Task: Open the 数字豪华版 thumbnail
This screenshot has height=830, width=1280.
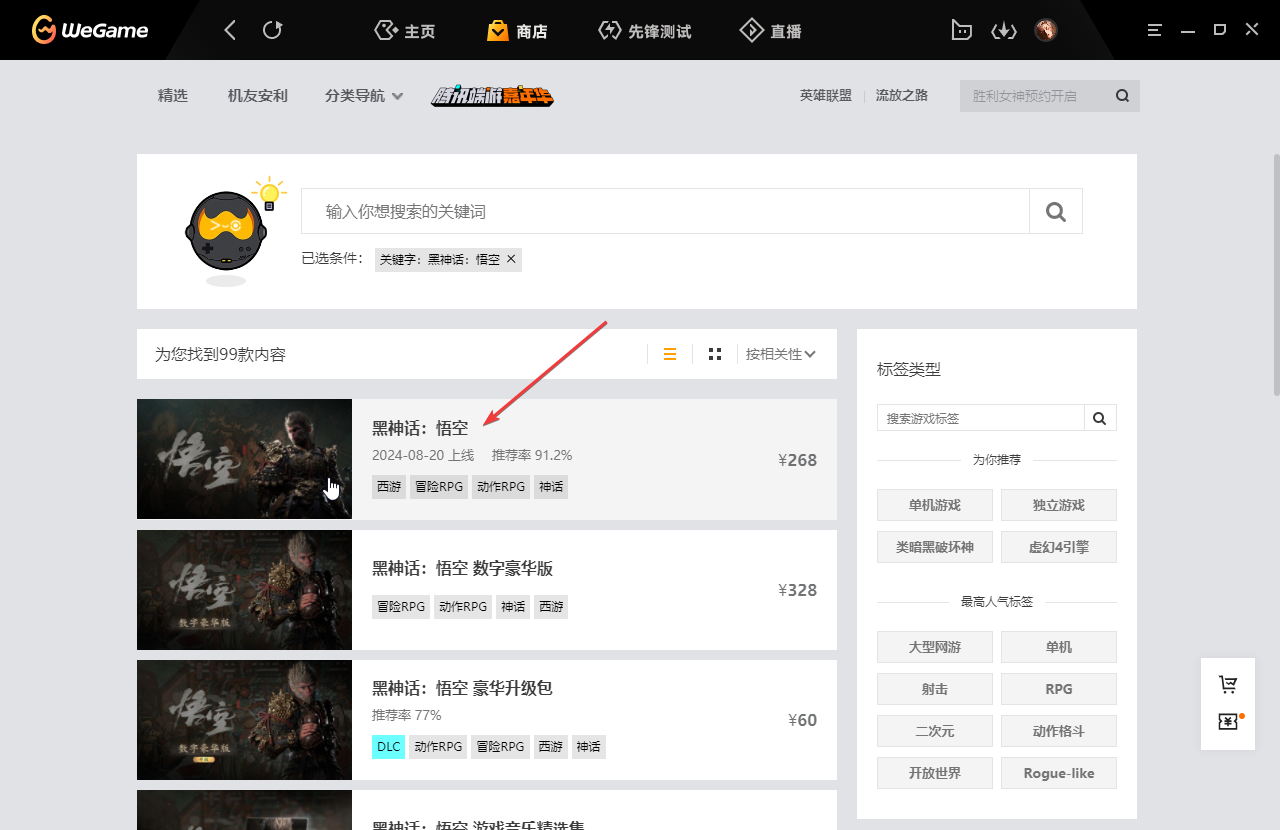Action: coord(244,589)
